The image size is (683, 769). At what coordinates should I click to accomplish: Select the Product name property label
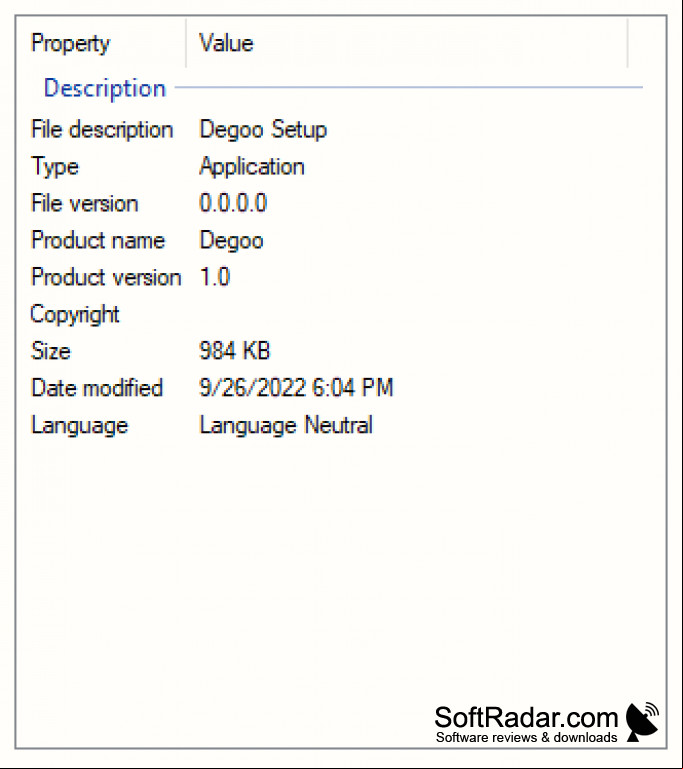tap(98, 240)
